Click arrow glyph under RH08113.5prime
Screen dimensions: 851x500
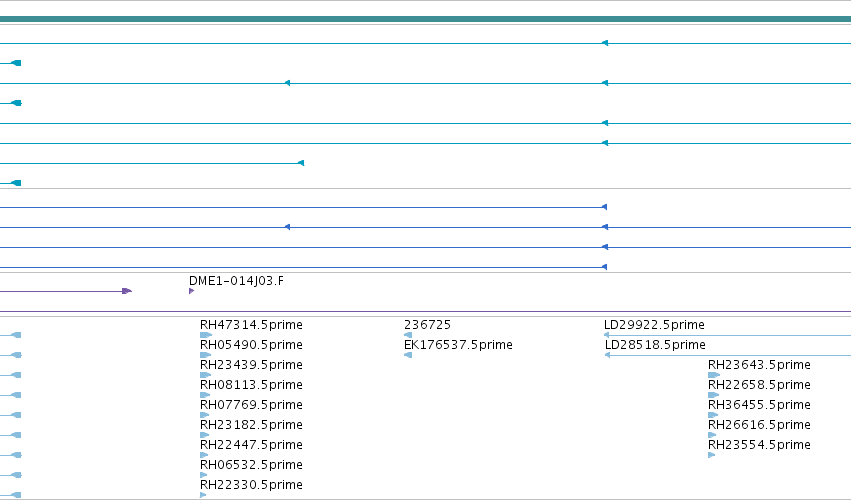(205, 395)
